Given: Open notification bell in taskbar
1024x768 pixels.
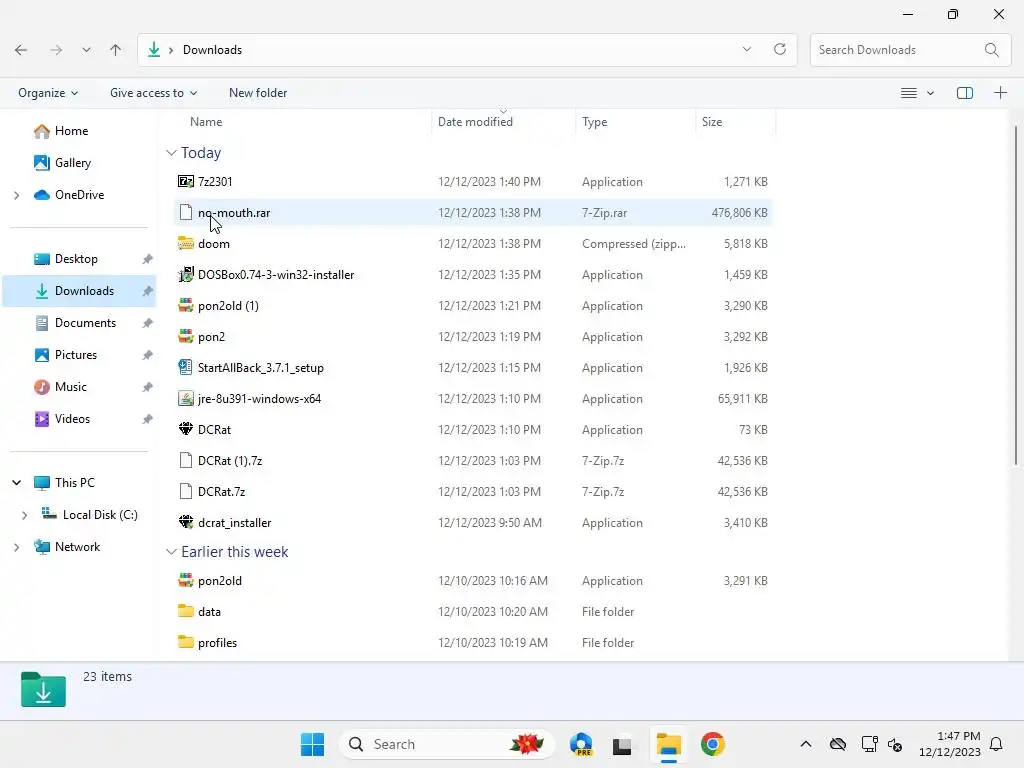Looking at the screenshot, I should (996, 744).
